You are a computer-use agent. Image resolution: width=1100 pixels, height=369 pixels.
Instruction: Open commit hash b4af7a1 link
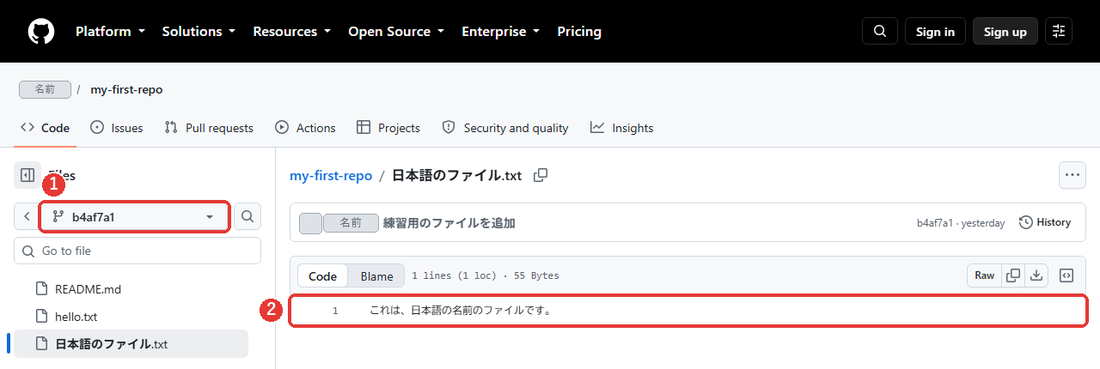tap(934, 223)
